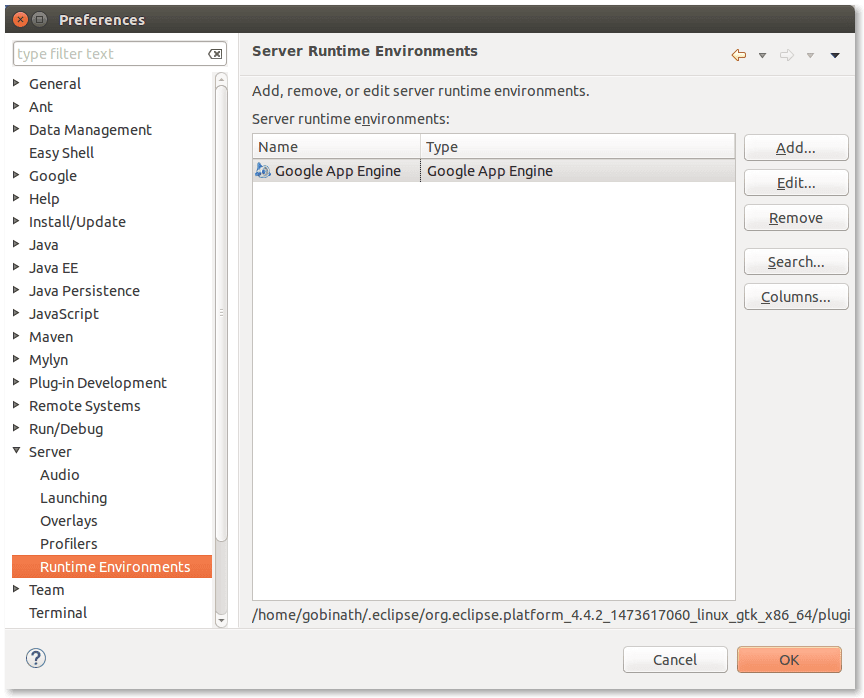The height and width of the screenshot is (698, 864).
Task: Close the Preferences dialog window
Action: tap(20, 20)
